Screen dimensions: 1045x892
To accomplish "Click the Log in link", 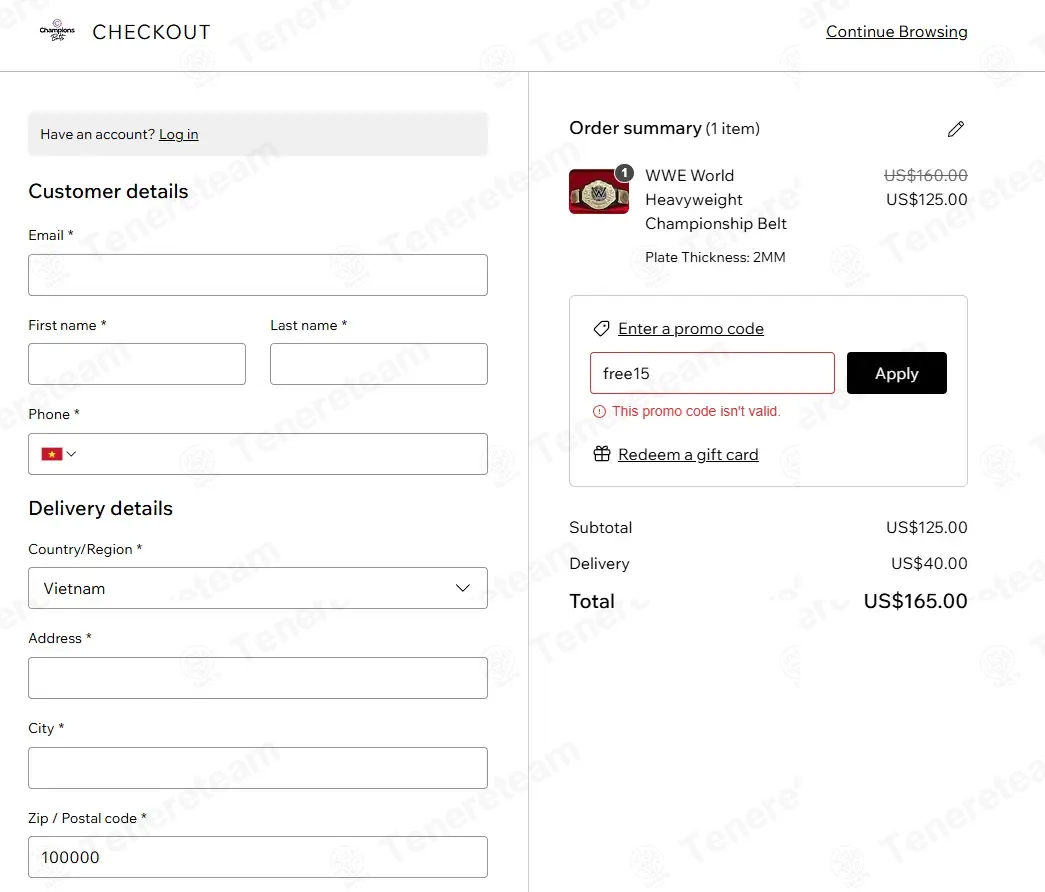I will tap(179, 134).
